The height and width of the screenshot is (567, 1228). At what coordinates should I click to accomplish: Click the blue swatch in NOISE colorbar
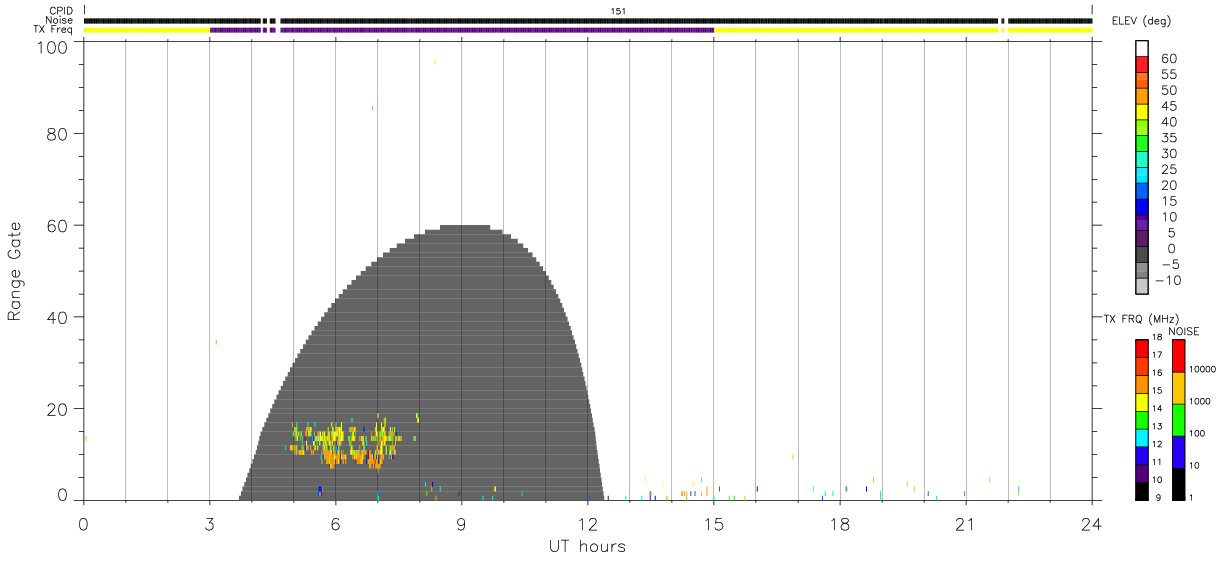click(1179, 452)
